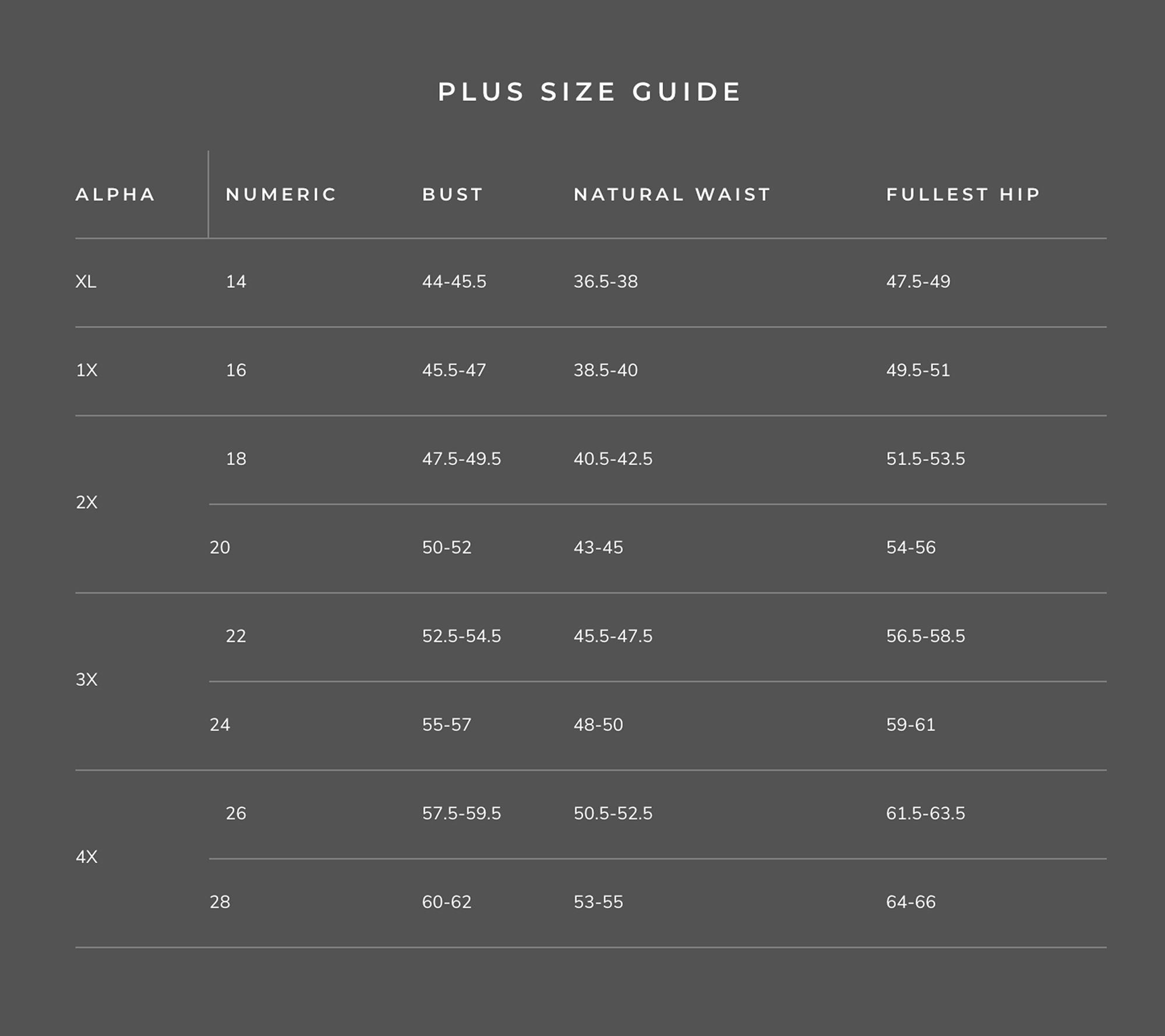1165x1036 pixels.
Task: Select numeric size 20
Action: tap(220, 548)
